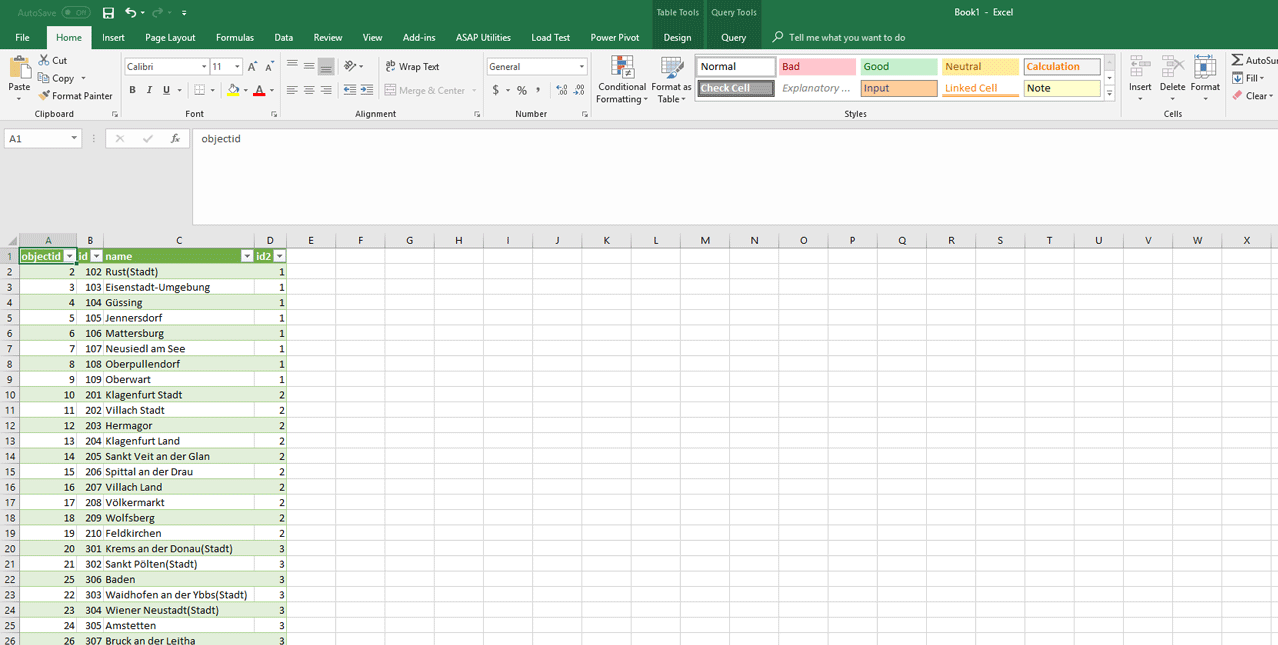Apply the Neutral cell style
Image resolution: width=1278 pixels, height=645 pixels.
(980, 66)
